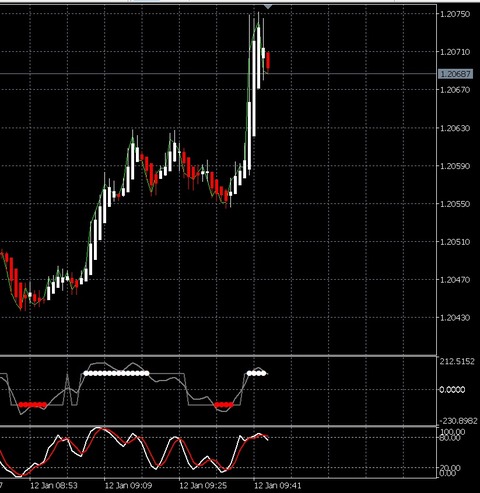Click the 1.20710 price scale label
480x493 pixels.
pyautogui.click(x=455, y=52)
